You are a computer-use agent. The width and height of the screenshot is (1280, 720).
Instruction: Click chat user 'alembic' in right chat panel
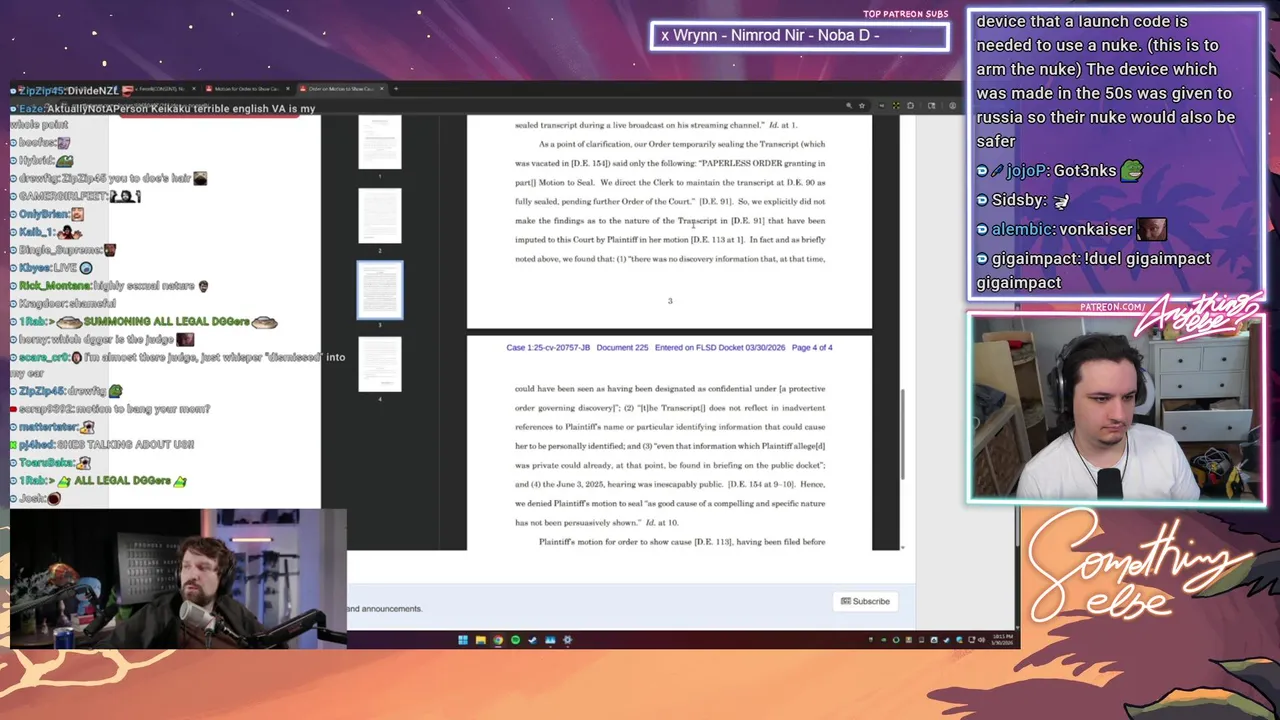[1022, 229]
